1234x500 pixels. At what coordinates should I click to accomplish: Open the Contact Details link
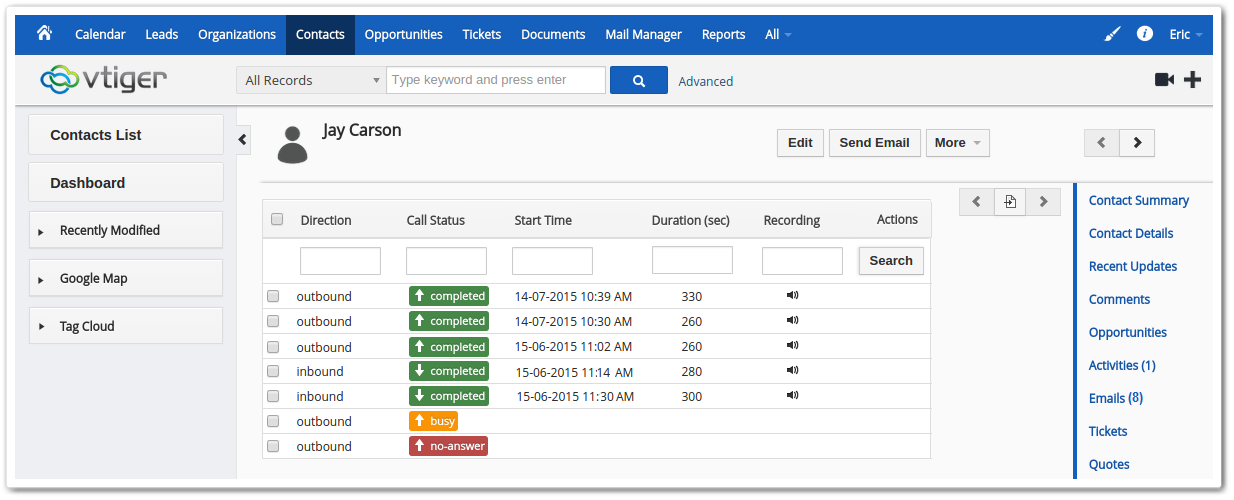tap(1130, 233)
